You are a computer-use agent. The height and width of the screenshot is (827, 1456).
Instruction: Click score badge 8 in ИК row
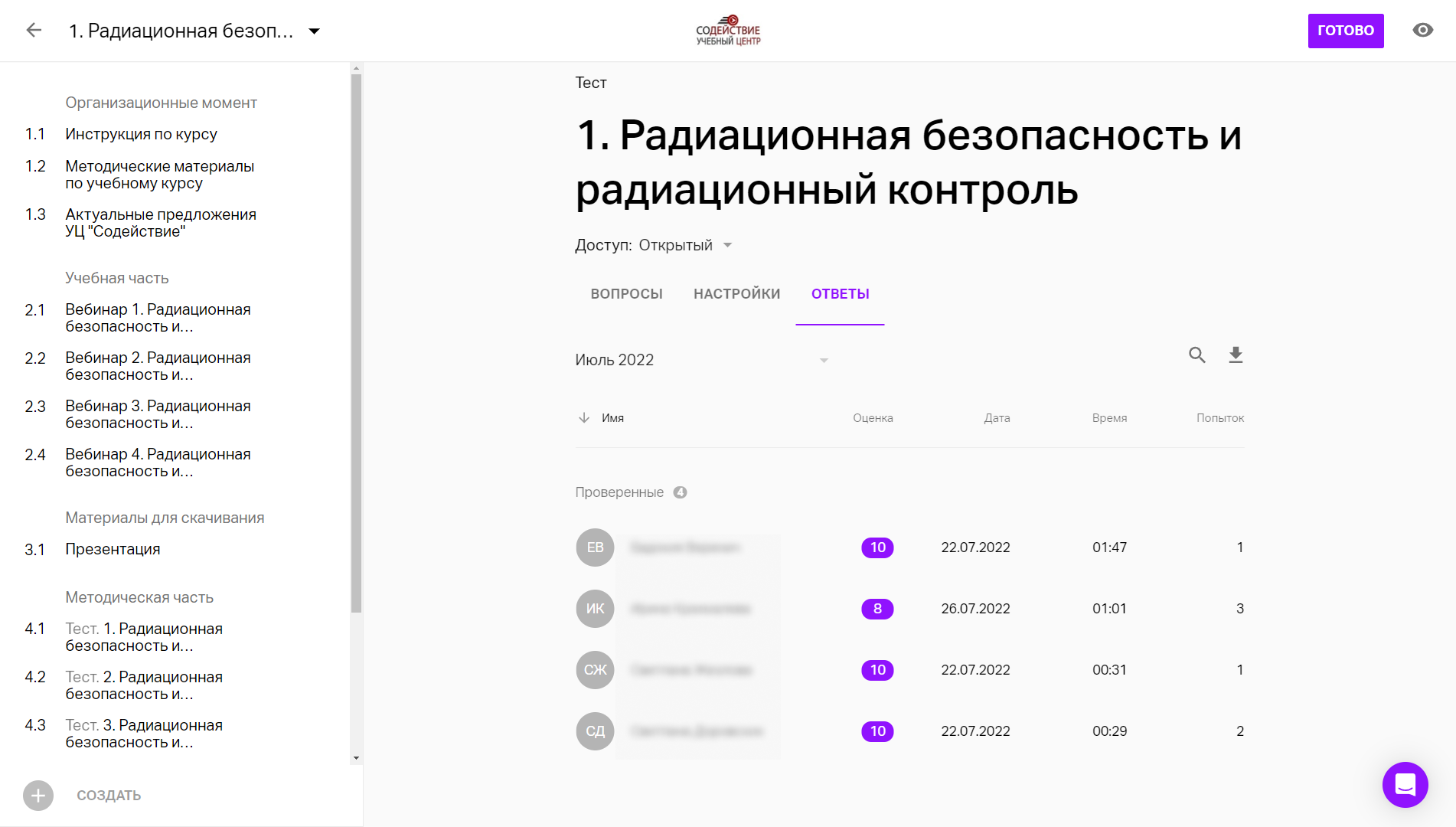point(877,609)
